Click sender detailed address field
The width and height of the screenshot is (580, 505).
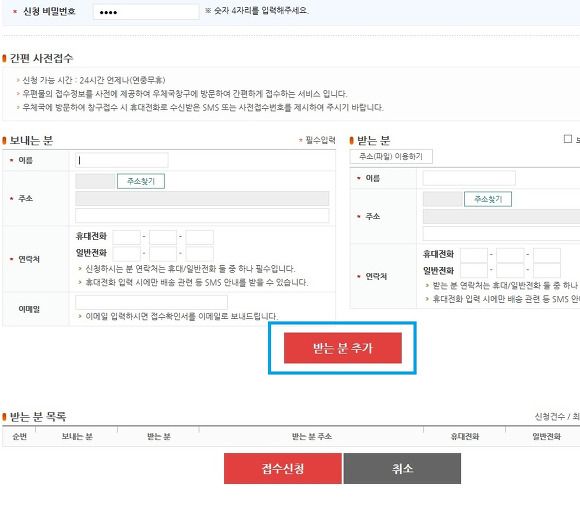(202, 215)
